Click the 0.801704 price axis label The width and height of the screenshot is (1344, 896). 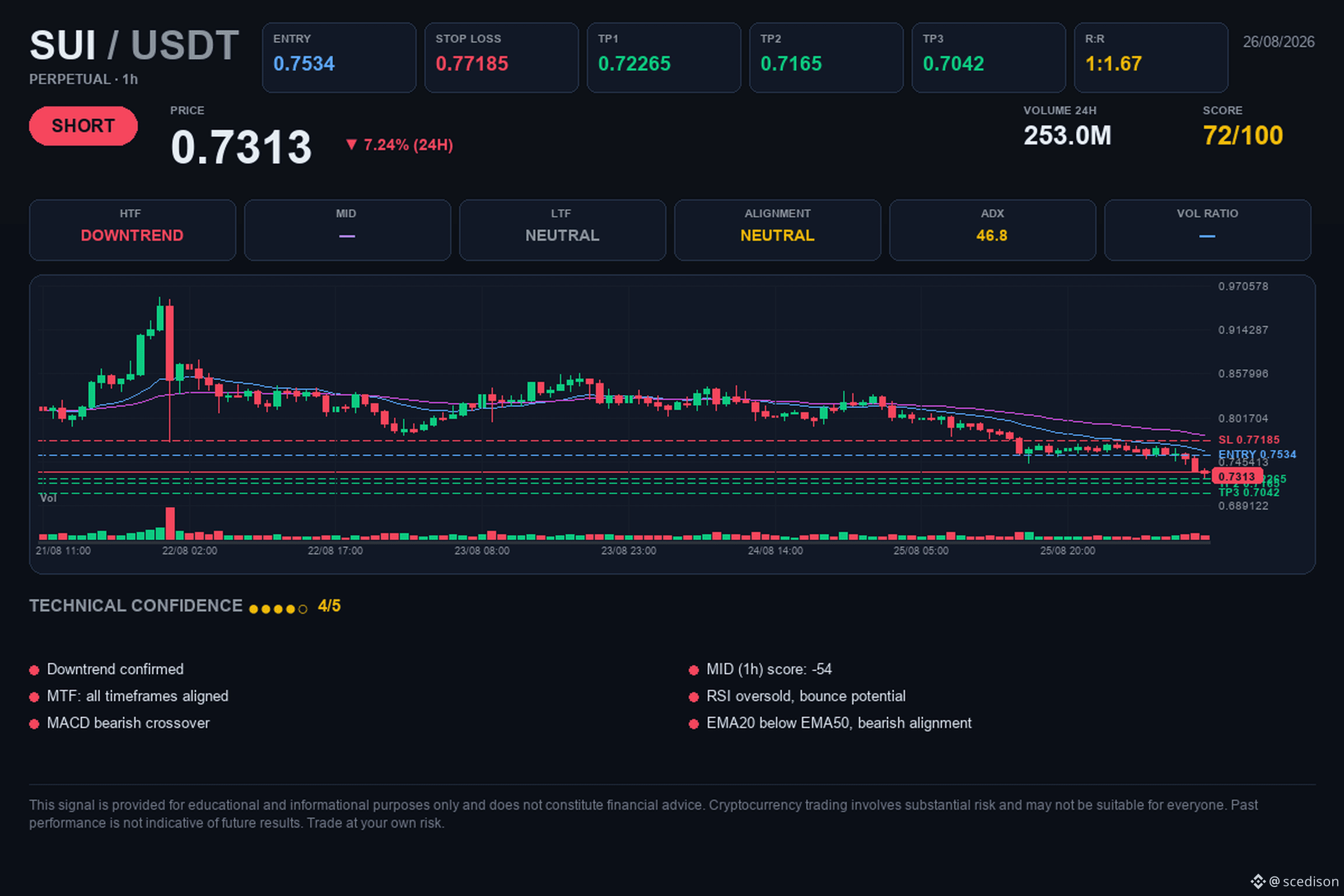[1243, 418]
